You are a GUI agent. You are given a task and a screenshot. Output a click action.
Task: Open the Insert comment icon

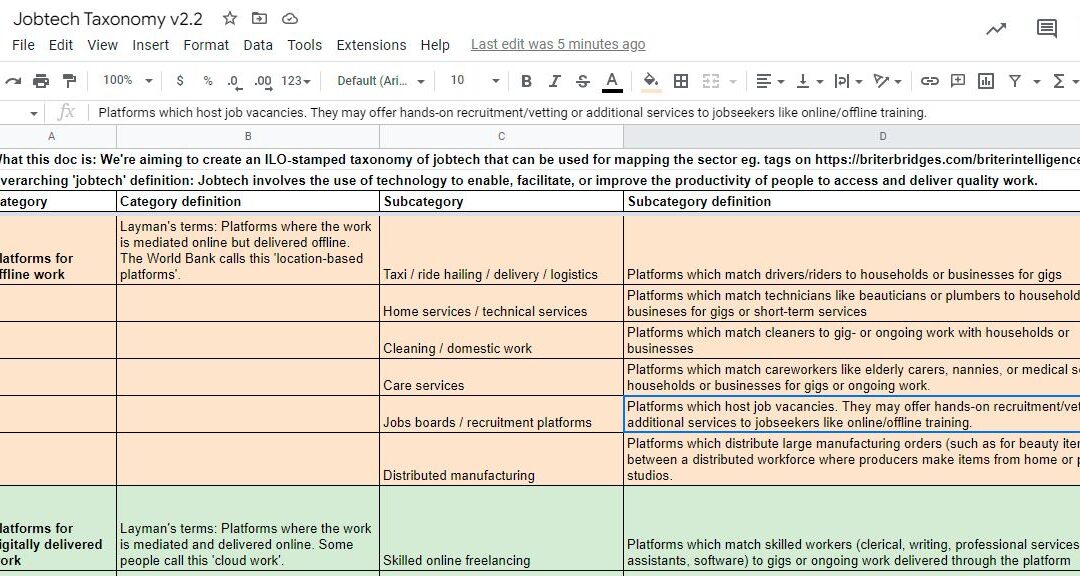[x=958, y=80]
